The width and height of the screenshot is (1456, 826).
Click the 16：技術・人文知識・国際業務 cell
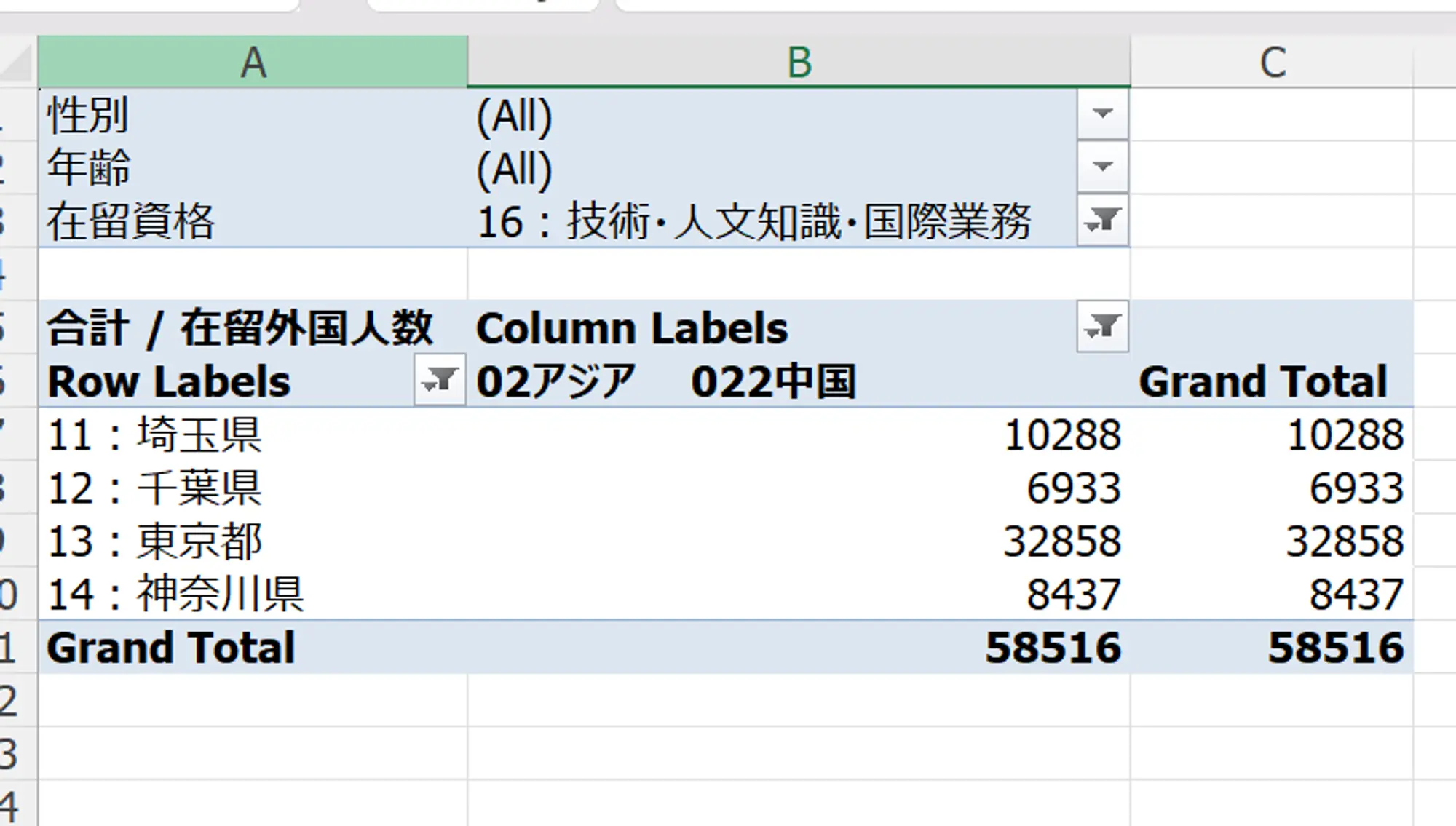[772, 221]
